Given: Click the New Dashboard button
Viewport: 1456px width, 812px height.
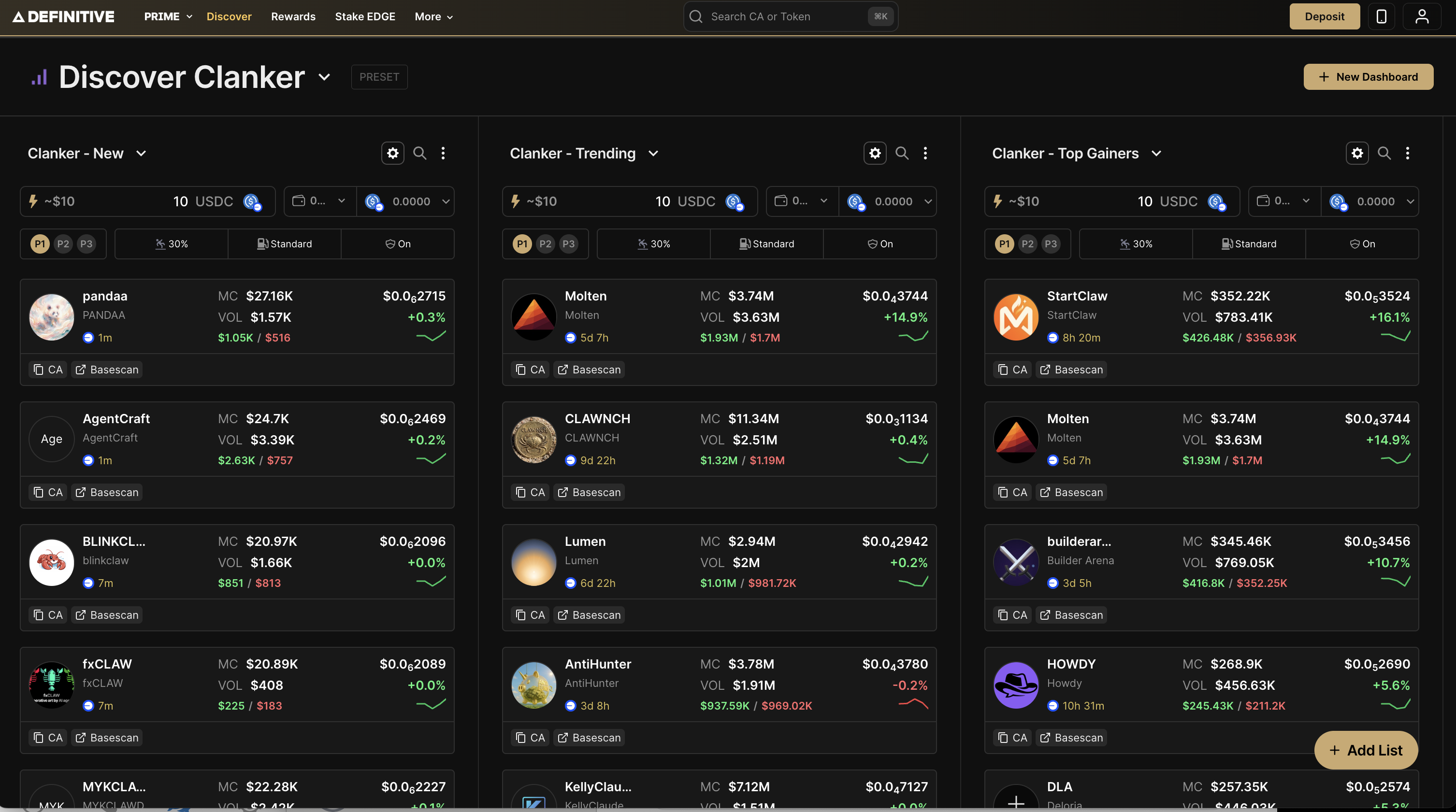Looking at the screenshot, I should pos(1367,77).
